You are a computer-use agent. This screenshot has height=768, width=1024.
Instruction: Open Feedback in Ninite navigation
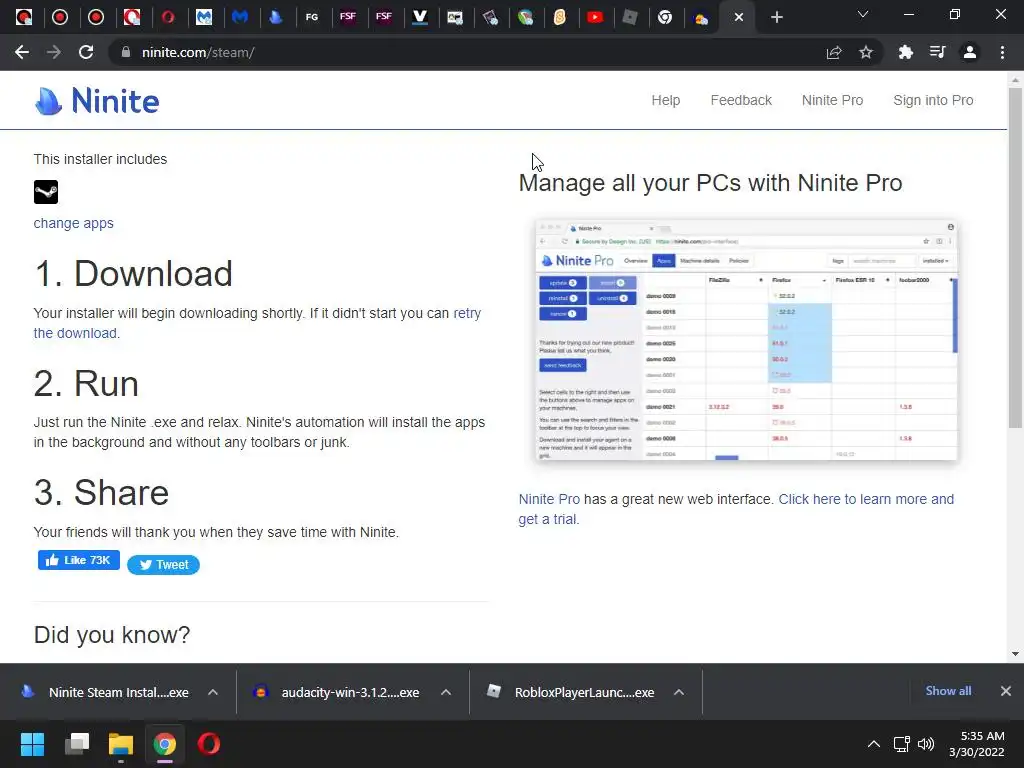click(x=741, y=101)
